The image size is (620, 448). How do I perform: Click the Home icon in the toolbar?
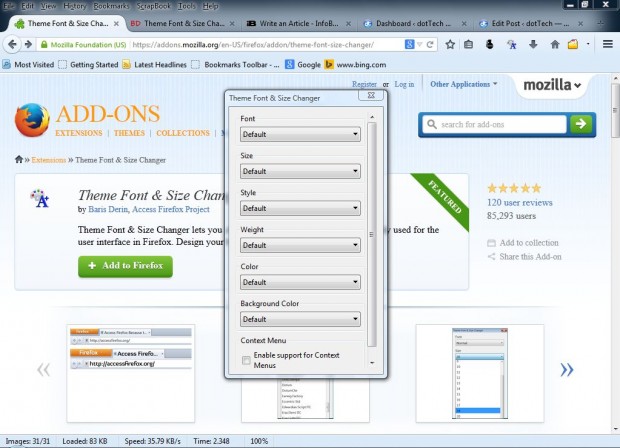tap(555, 44)
